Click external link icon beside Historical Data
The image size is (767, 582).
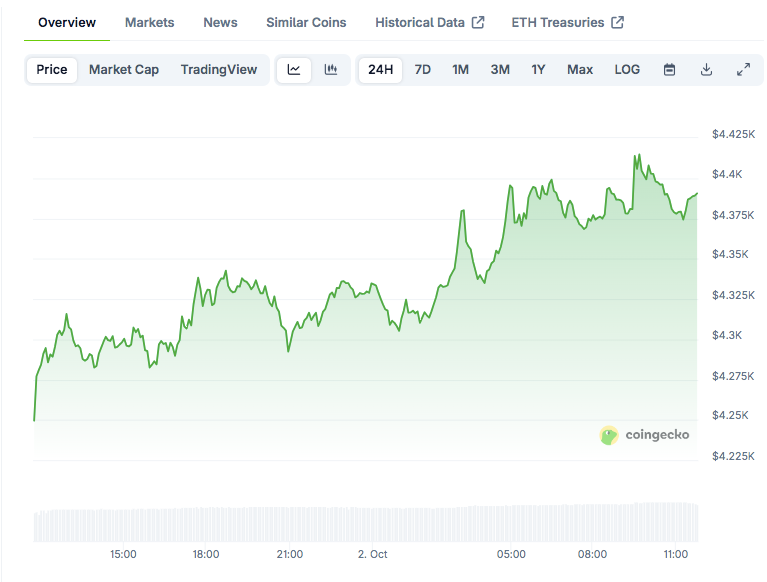(x=478, y=22)
